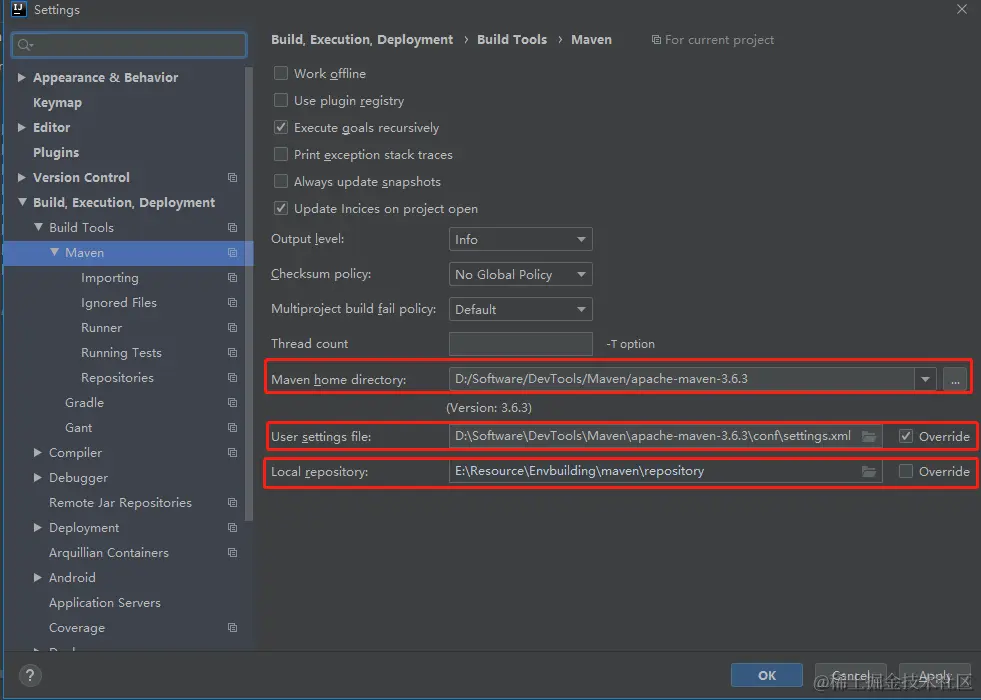This screenshot has width=981, height=700.
Task: Click the project-level icon beside Arquillian Containers
Action: [x=233, y=553]
